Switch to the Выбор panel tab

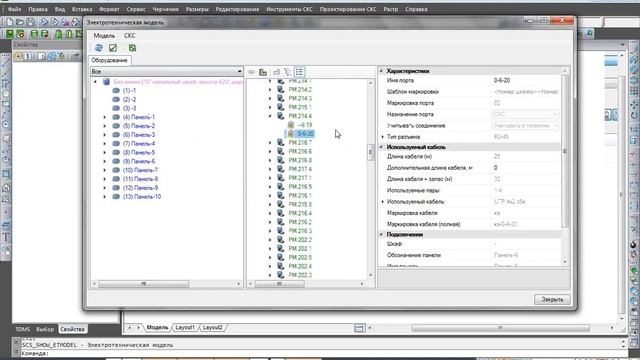pos(45,329)
